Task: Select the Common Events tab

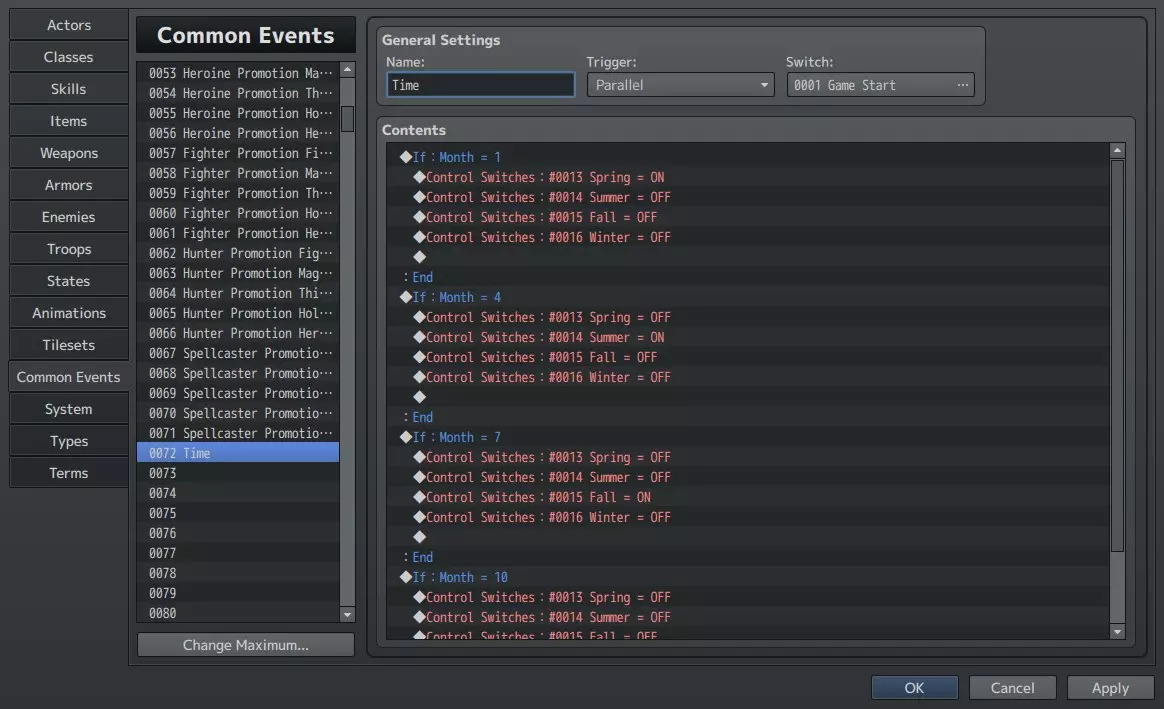Action: tap(68, 376)
